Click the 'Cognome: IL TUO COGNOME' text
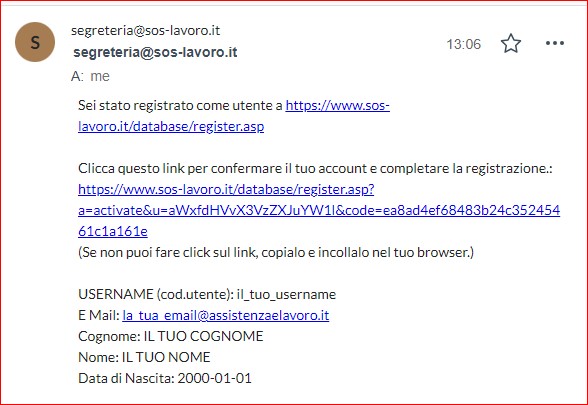This screenshot has height=405, width=588. point(171,336)
